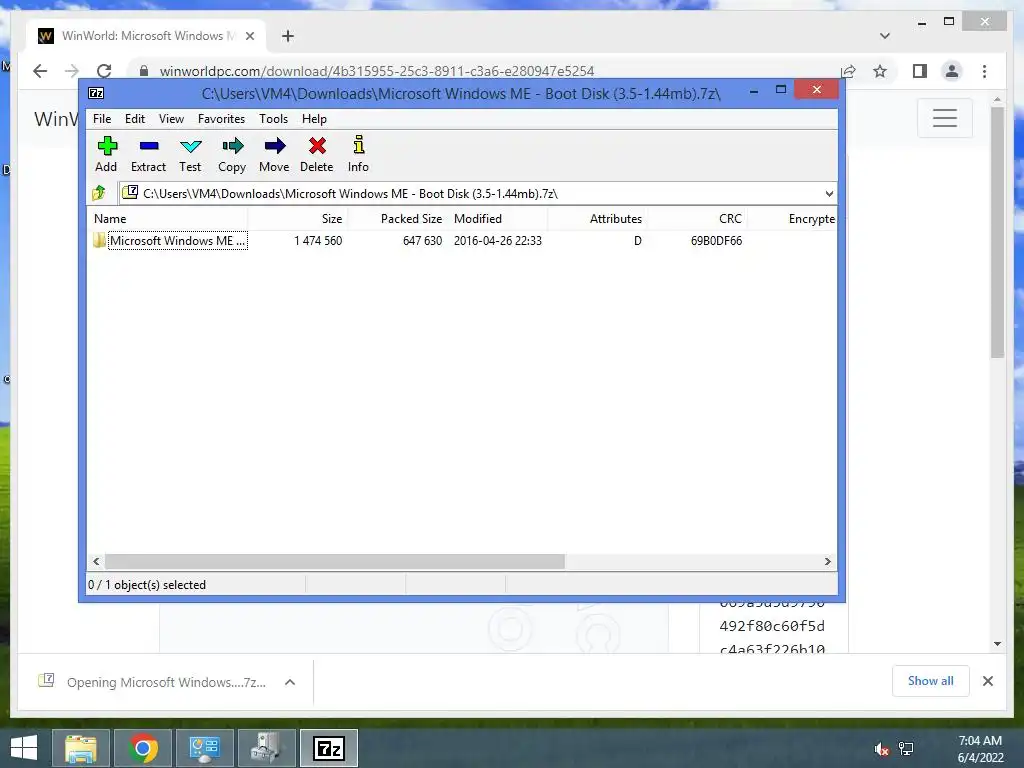This screenshot has height=768, width=1024.
Task: Sort by Attributes column header
Action: click(597, 219)
